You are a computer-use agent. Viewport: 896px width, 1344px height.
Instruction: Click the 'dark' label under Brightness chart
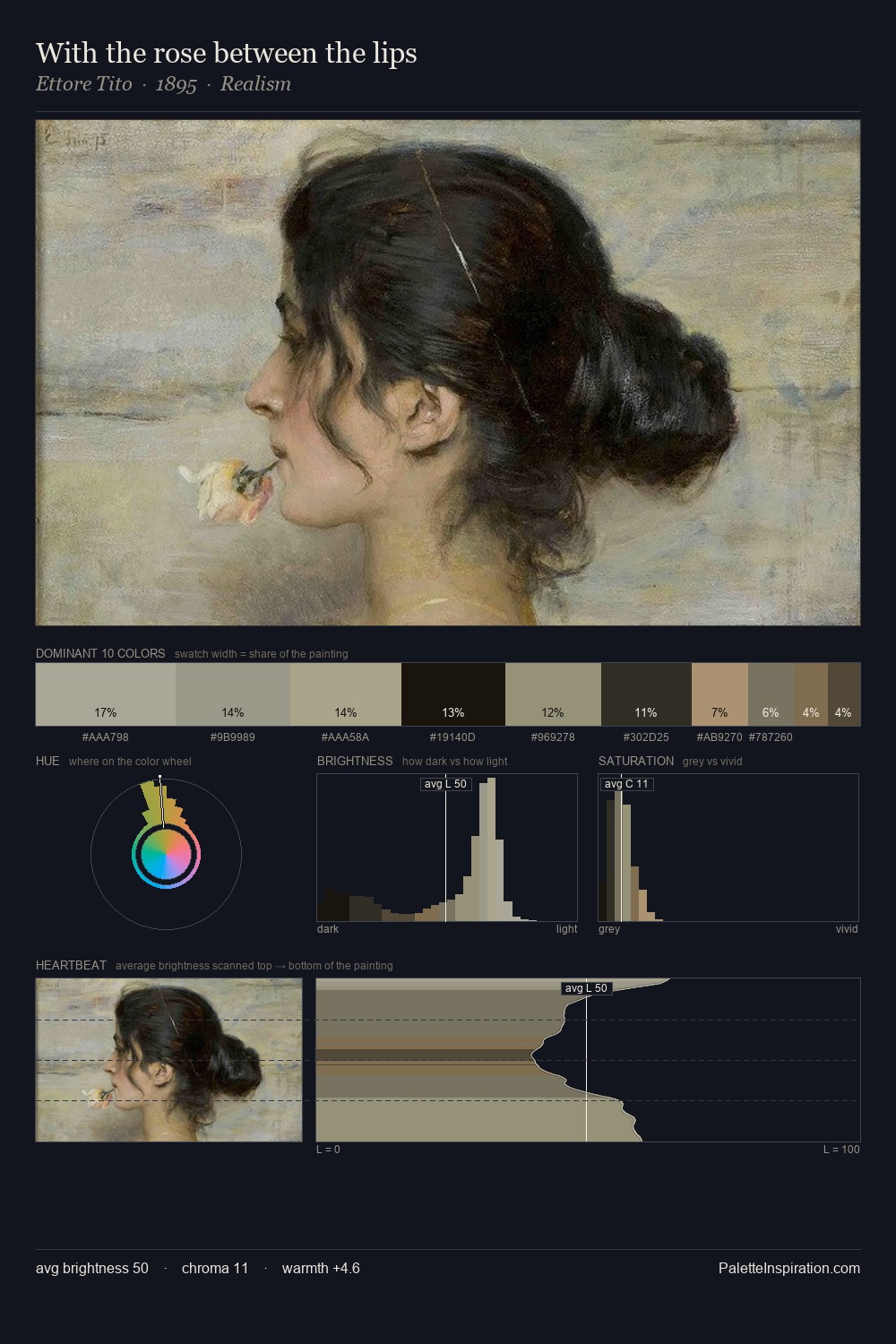(328, 929)
